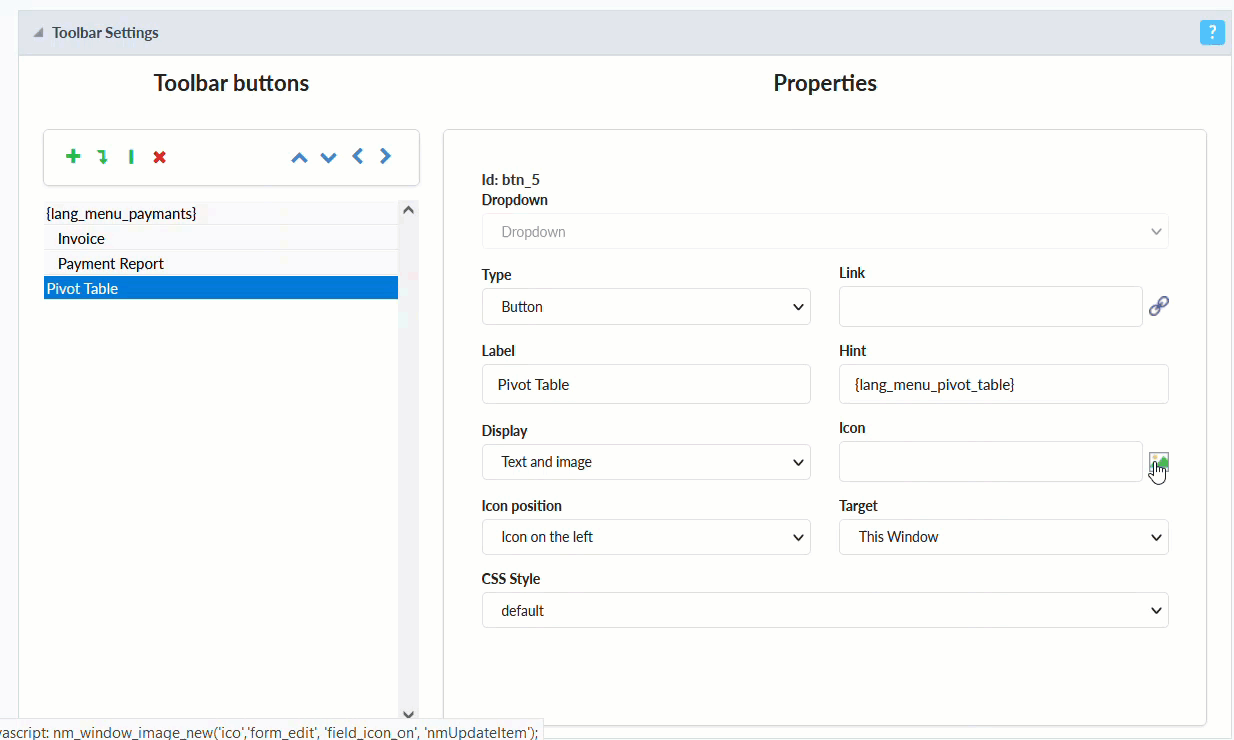The height and width of the screenshot is (740, 1234).
Task: Click the red X delete item icon
Action: [x=160, y=157]
